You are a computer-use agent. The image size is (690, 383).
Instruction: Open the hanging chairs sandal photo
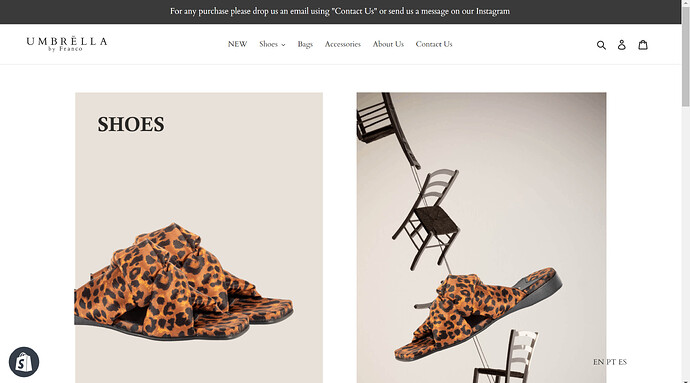[481, 238]
